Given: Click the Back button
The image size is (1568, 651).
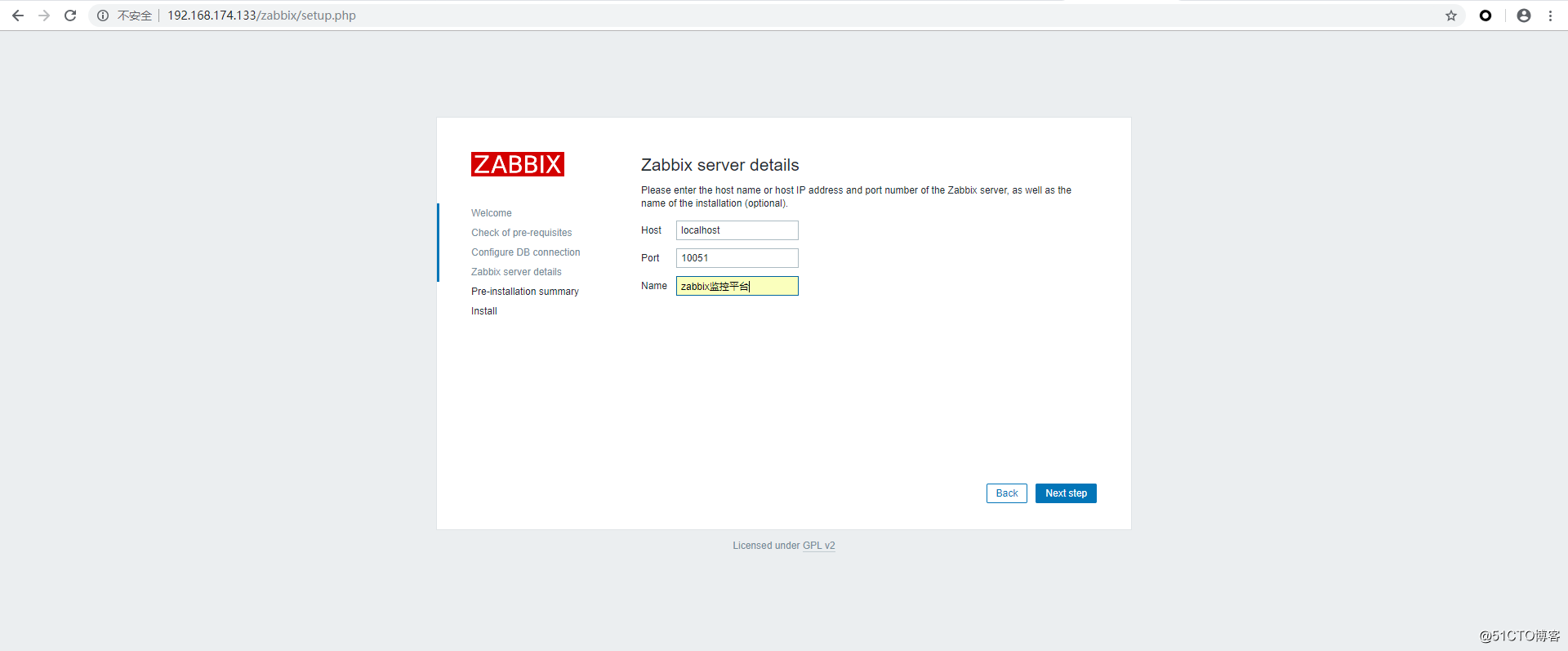Looking at the screenshot, I should [1007, 493].
